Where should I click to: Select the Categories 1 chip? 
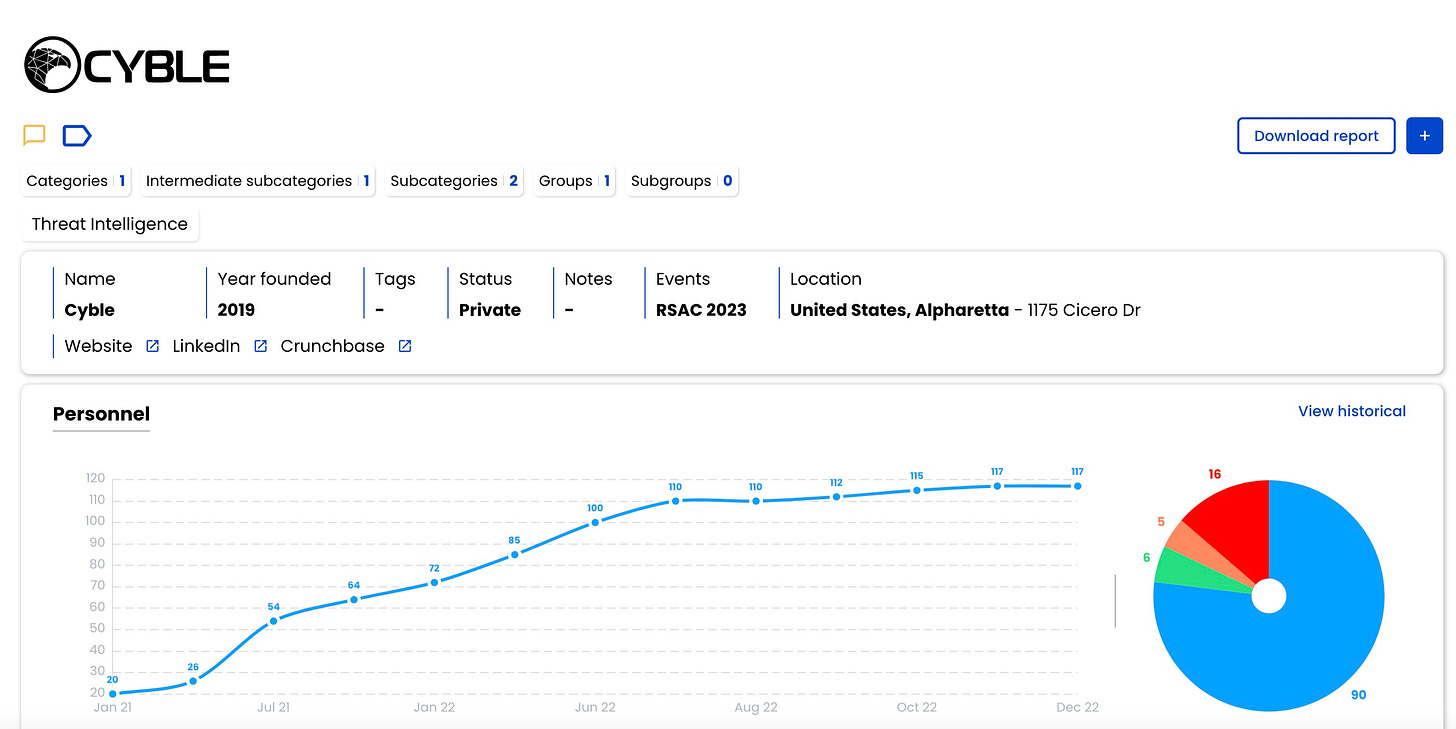[x=77, y=181]
